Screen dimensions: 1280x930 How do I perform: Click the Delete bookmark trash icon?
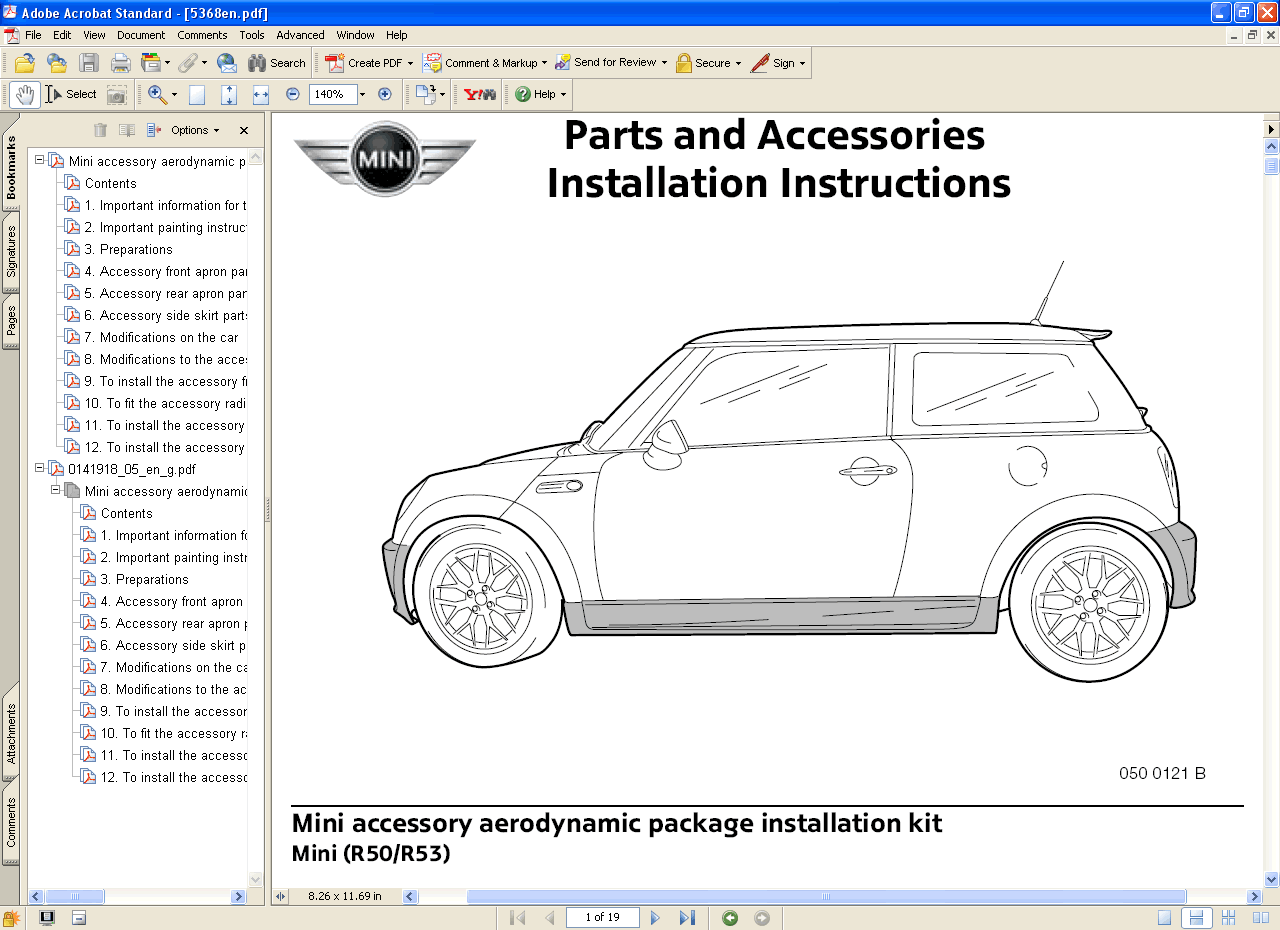pos(100,130)
